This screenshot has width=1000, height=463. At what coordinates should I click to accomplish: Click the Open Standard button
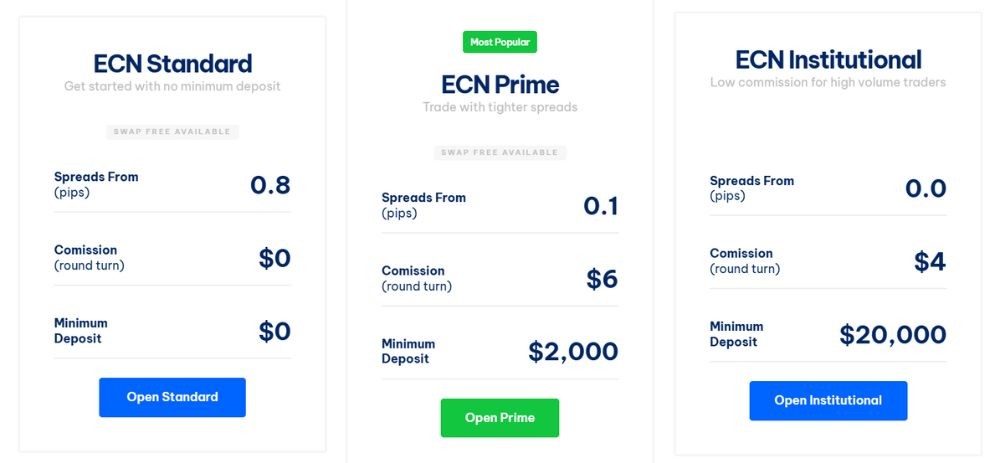coord(172,397)
